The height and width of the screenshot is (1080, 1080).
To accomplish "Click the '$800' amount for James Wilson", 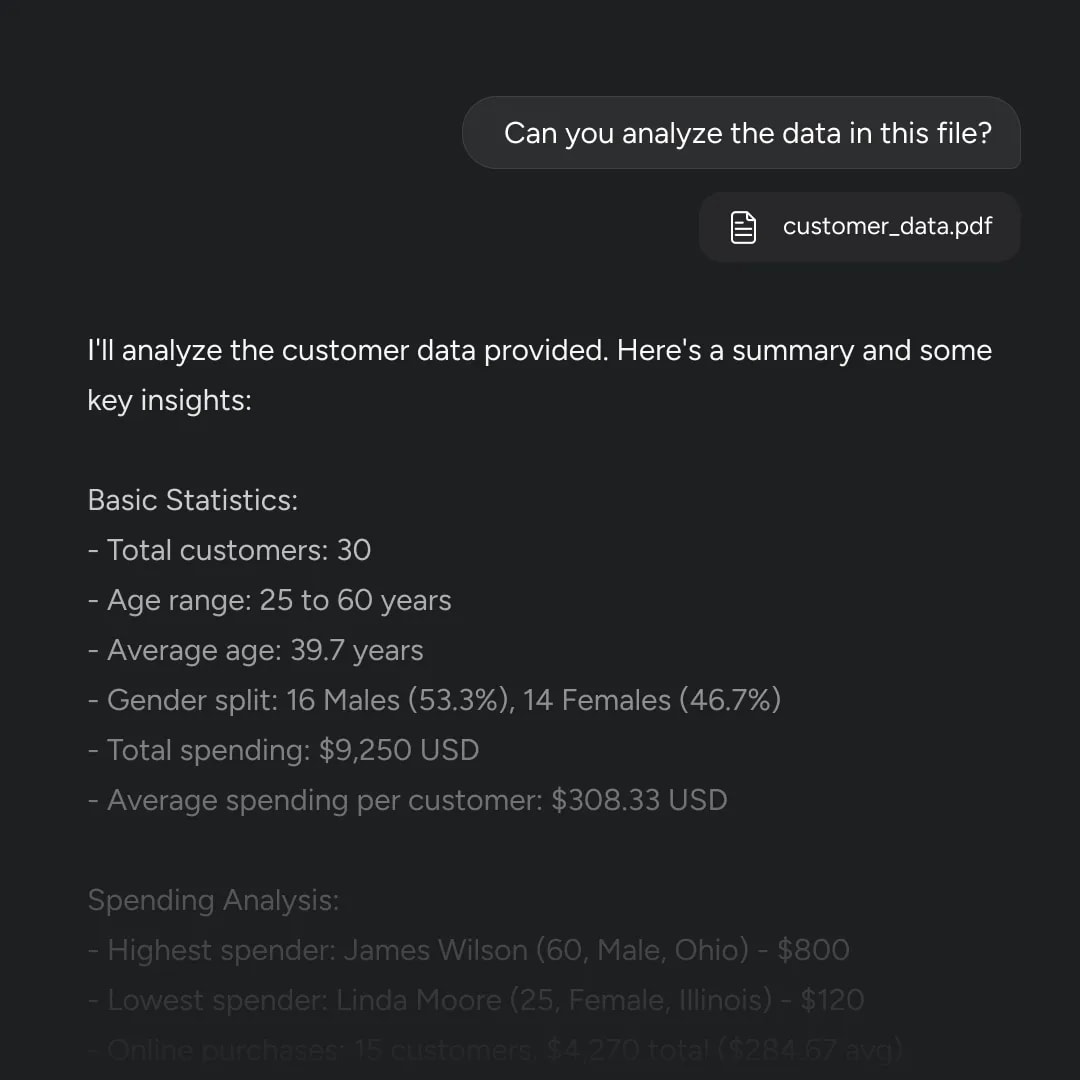I will pos(813,951).
